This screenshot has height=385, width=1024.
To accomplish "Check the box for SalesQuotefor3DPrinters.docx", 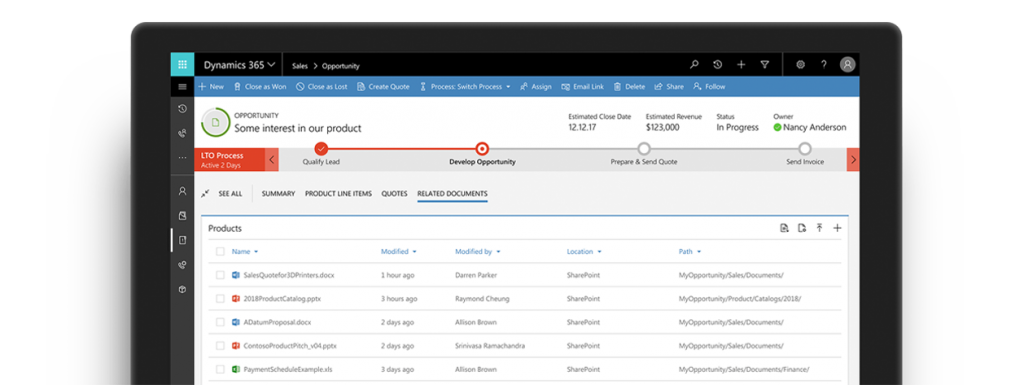I will (x=220, y=275).
